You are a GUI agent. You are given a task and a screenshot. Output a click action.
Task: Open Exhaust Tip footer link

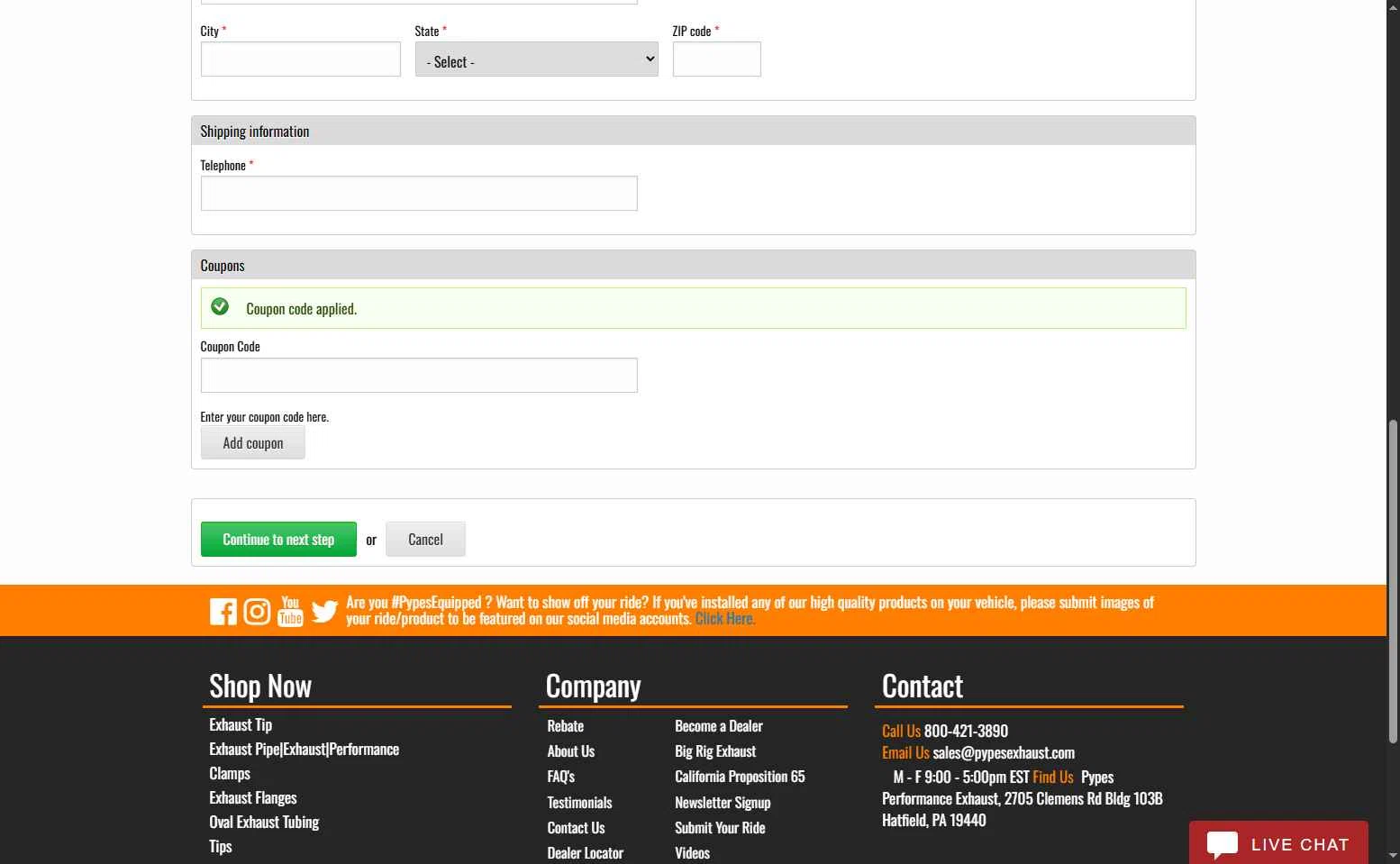click(241, 725)
